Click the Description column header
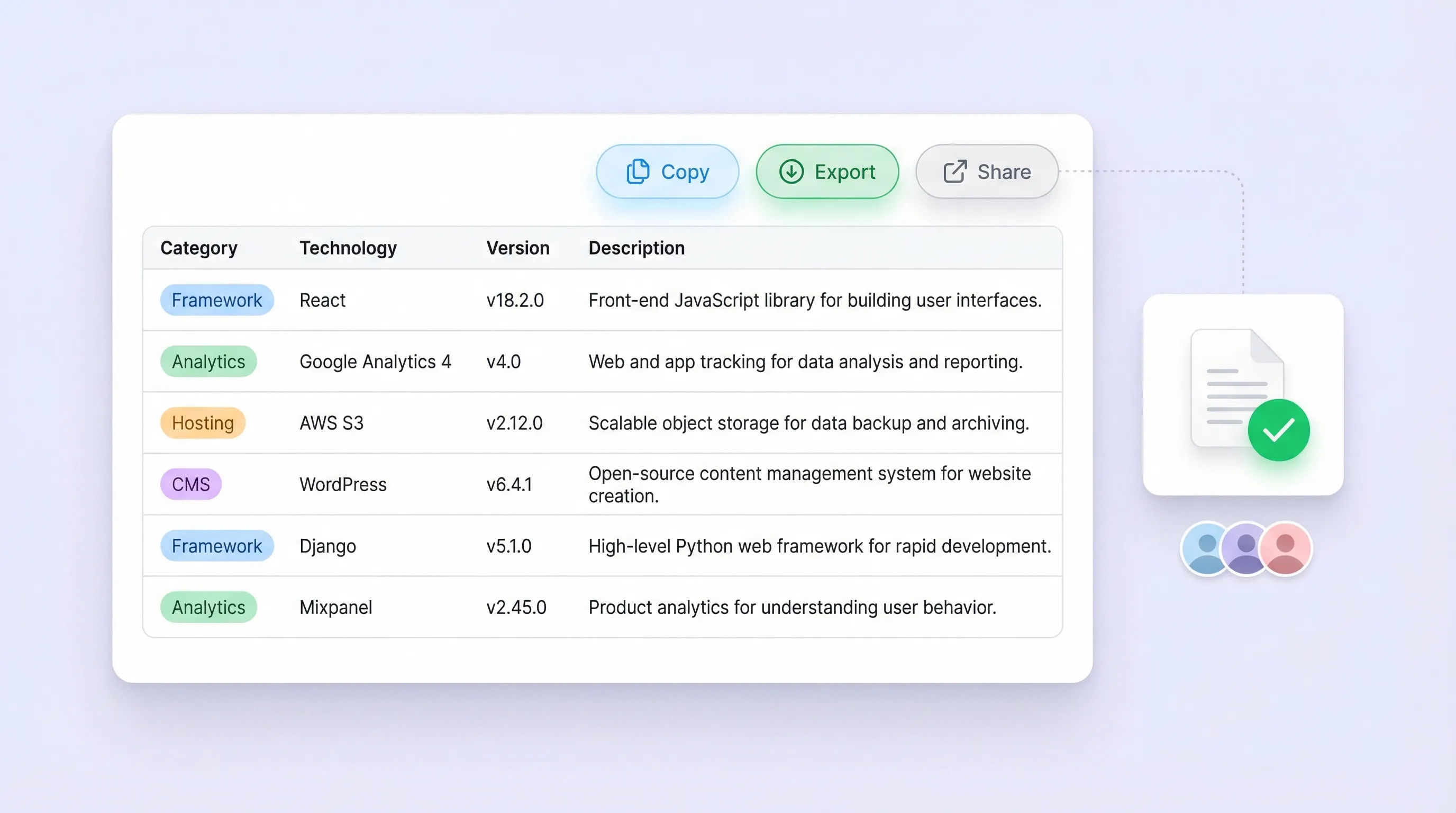 pos(636,248)
